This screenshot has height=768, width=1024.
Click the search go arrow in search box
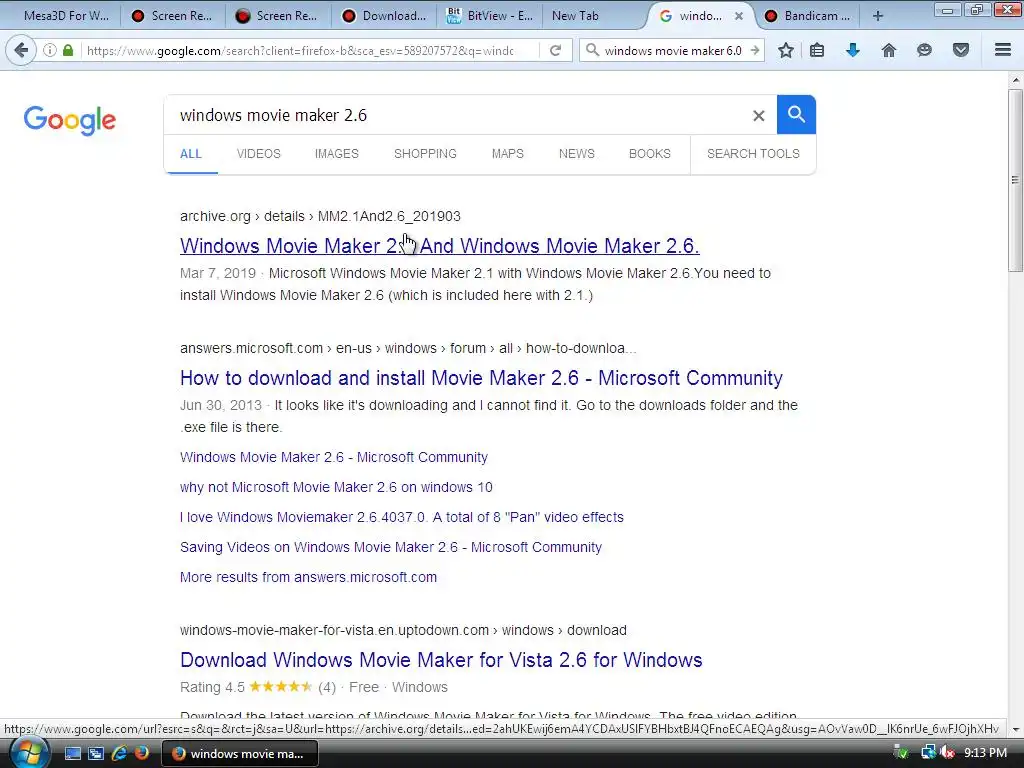[x=755, y=50]
